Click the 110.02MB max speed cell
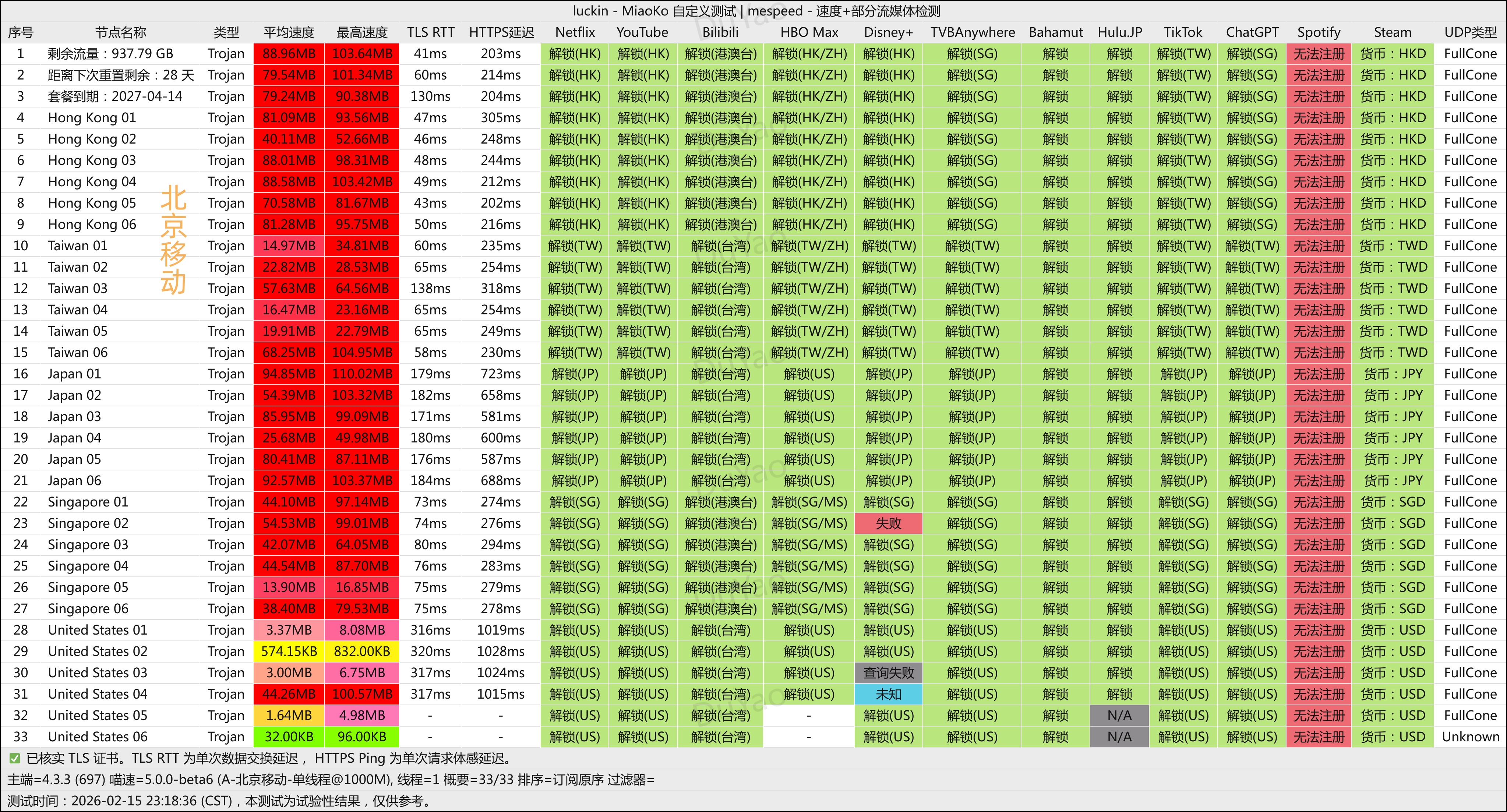1507x812 pixels. click(x=362, y=374)
